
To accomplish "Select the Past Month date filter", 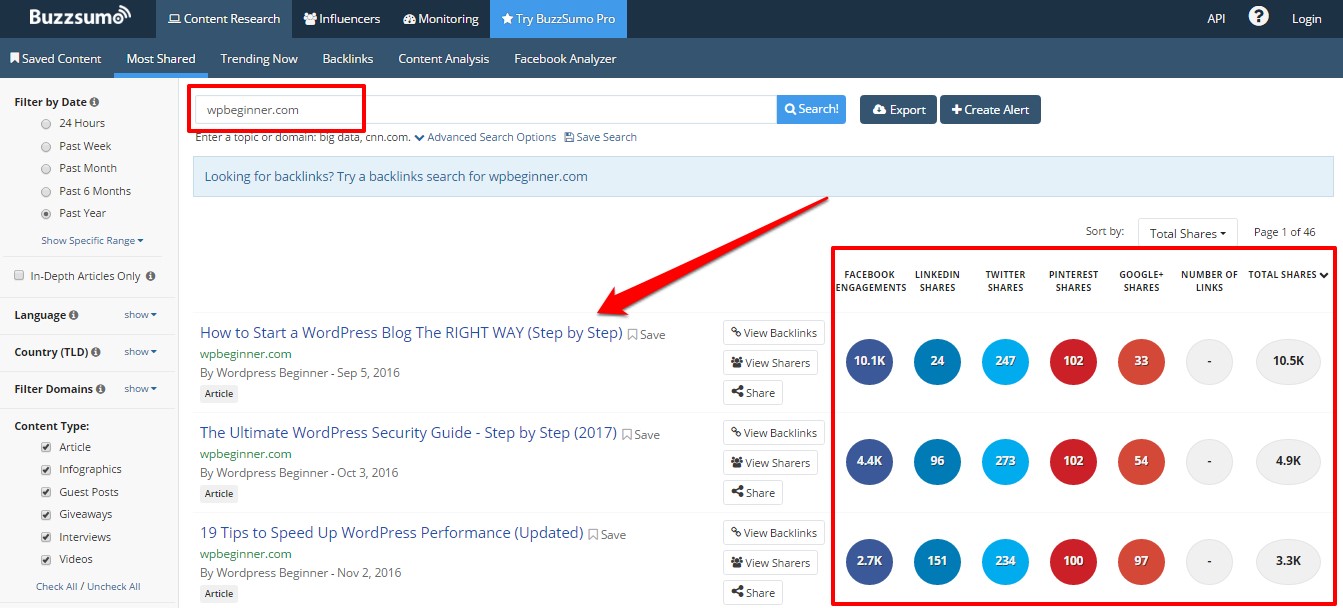I will coord(46,169).
